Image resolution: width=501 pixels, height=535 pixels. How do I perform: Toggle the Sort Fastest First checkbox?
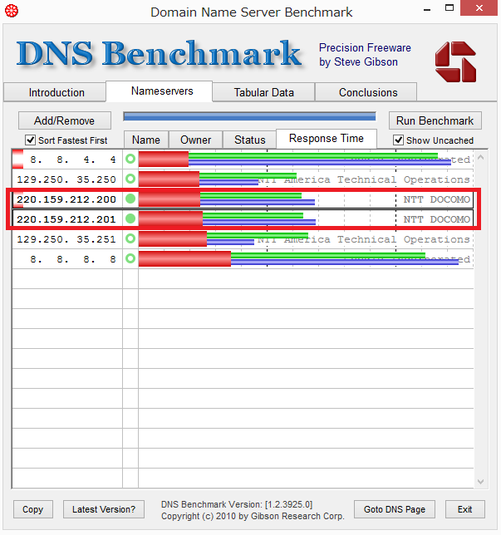point(30,140)
